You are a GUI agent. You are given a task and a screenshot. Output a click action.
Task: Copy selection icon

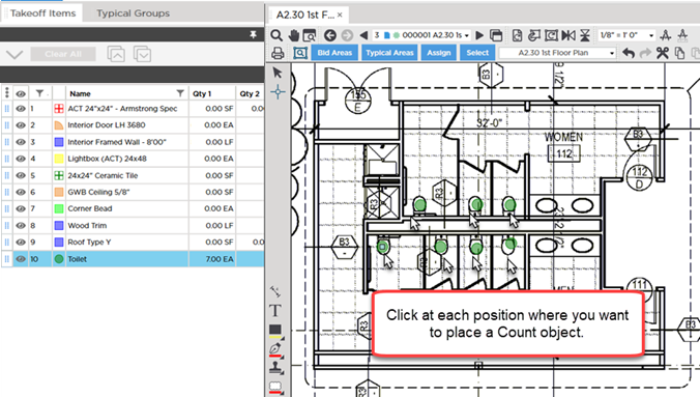(x=679, y=53)
